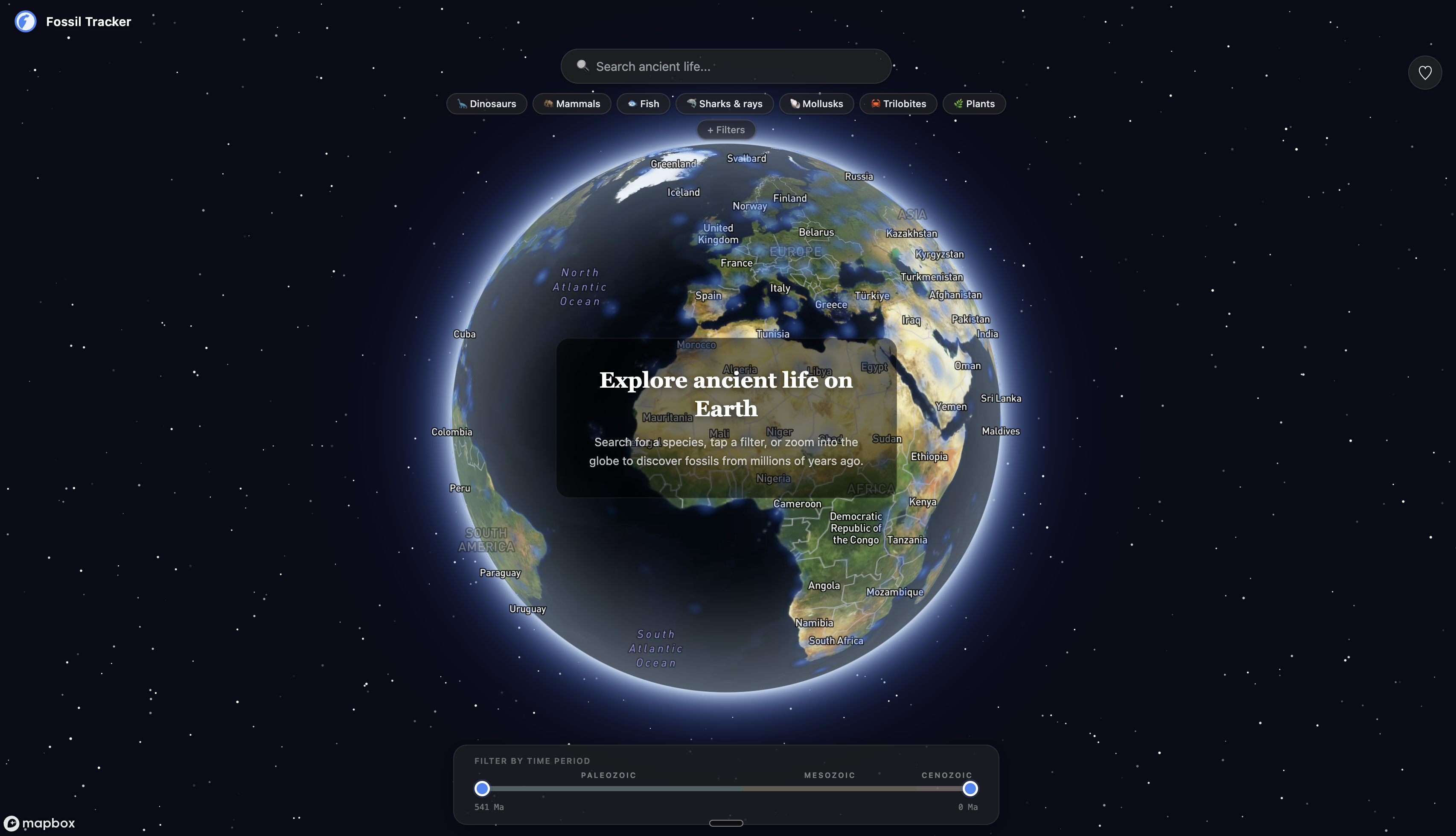Focus the Search ancient life field
Image resolution: width=1456 pixels, height=836 pixels.
(x=726, y=66)
